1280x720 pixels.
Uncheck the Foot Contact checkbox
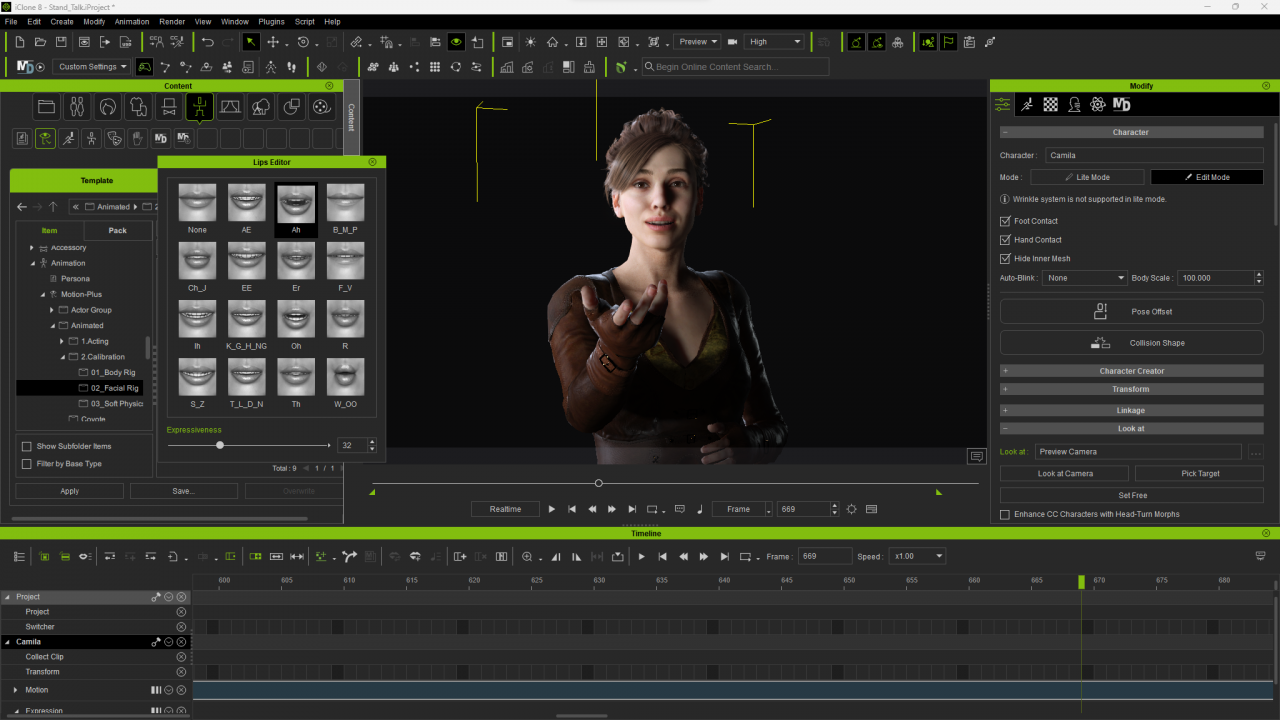[x=1005, y=221]
